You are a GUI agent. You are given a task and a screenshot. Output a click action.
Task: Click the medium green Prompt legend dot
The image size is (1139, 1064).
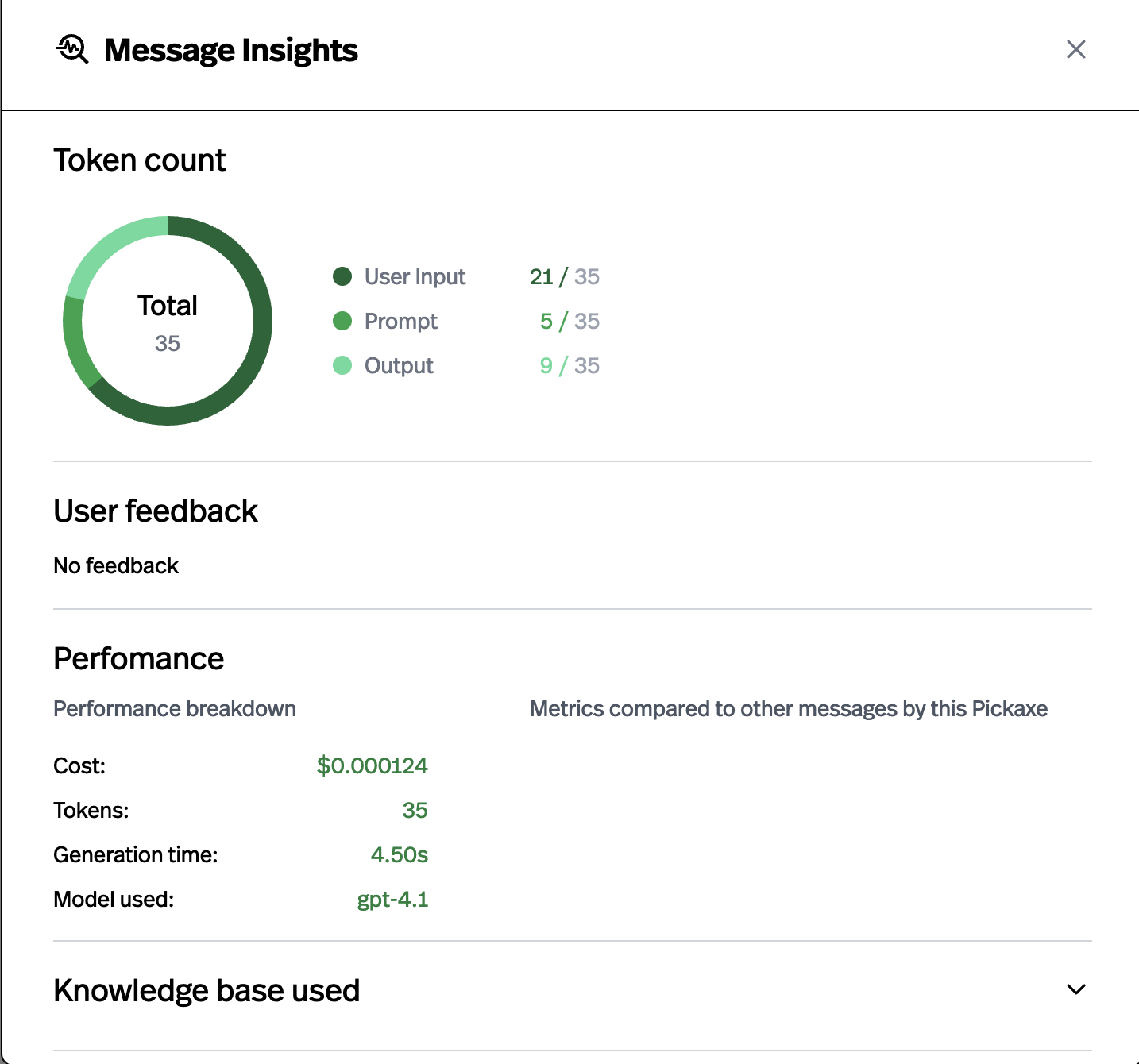pyautogui.click(x=342, y=321)
